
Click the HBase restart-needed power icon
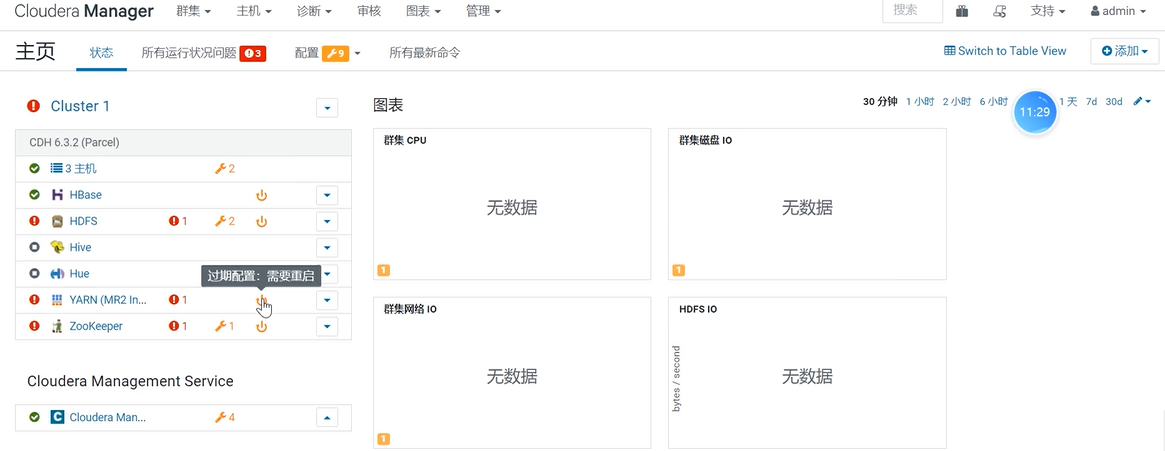262,195
